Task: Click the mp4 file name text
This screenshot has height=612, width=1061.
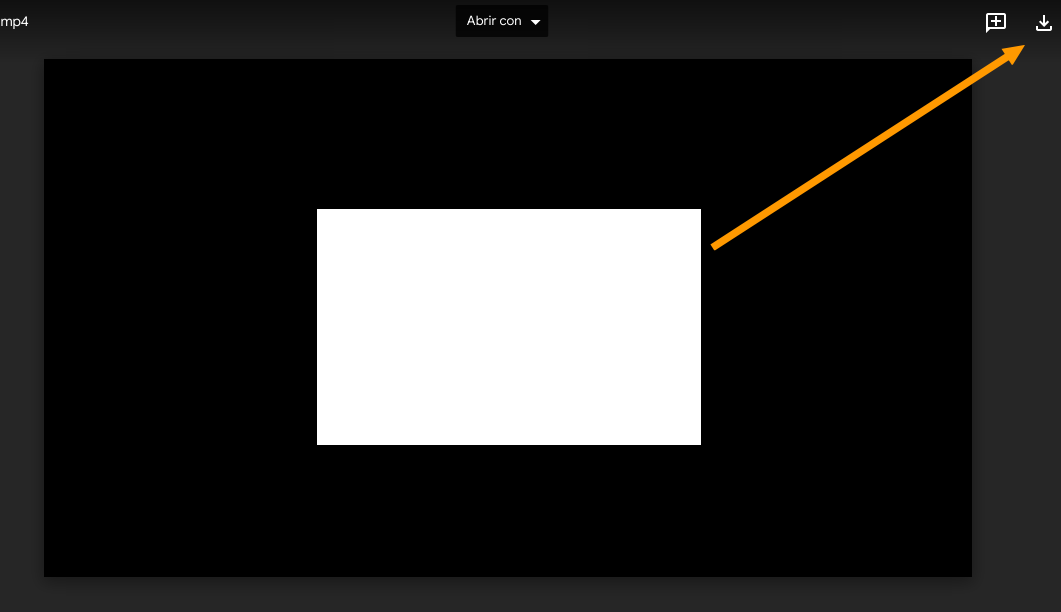Action: [x=14, y=21]
